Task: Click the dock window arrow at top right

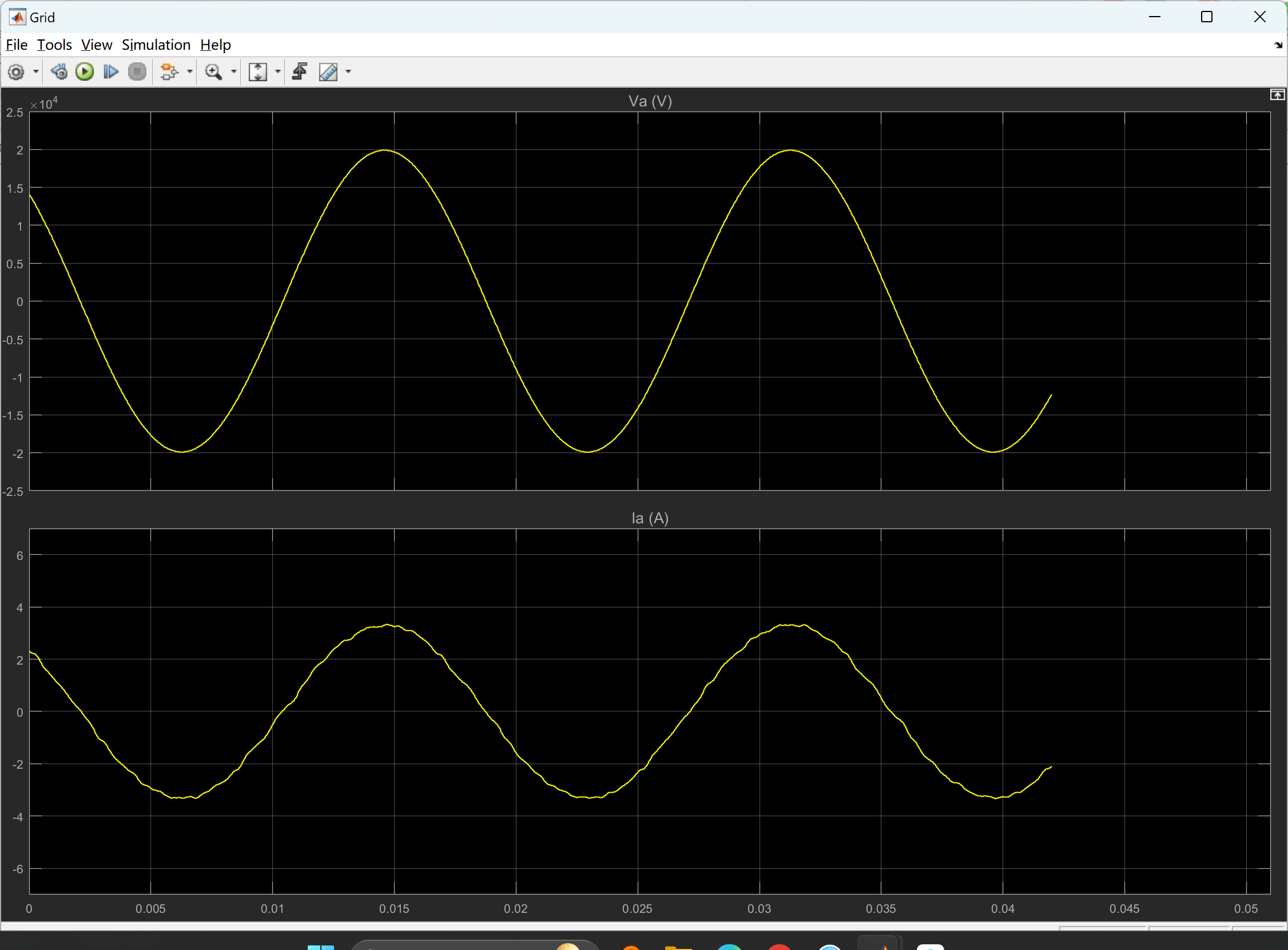Action: 1278,45
